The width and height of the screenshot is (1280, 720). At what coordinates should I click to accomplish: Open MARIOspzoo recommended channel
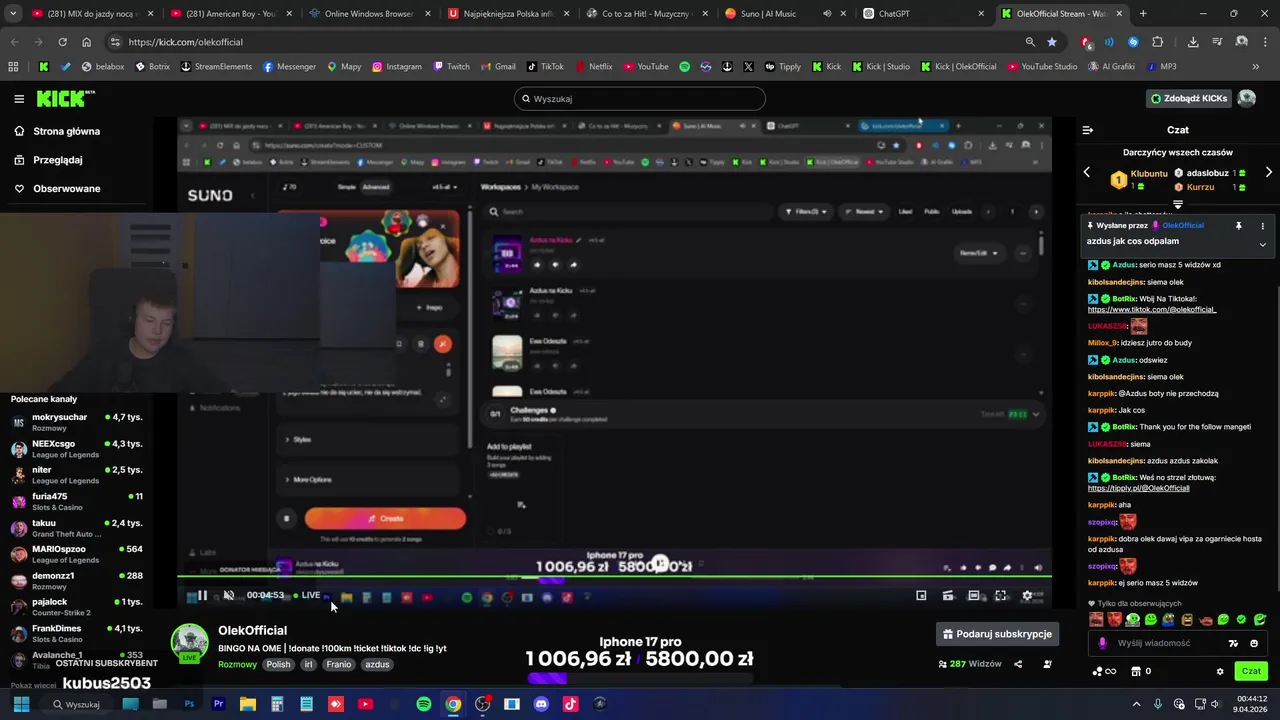(x=77, y=554)
